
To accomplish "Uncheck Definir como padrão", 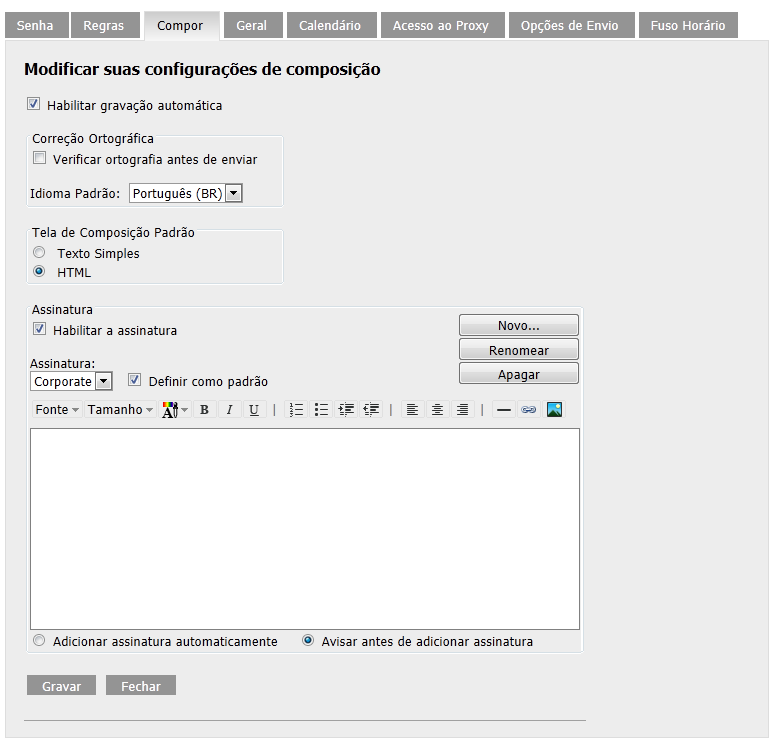I will [134, 380].
